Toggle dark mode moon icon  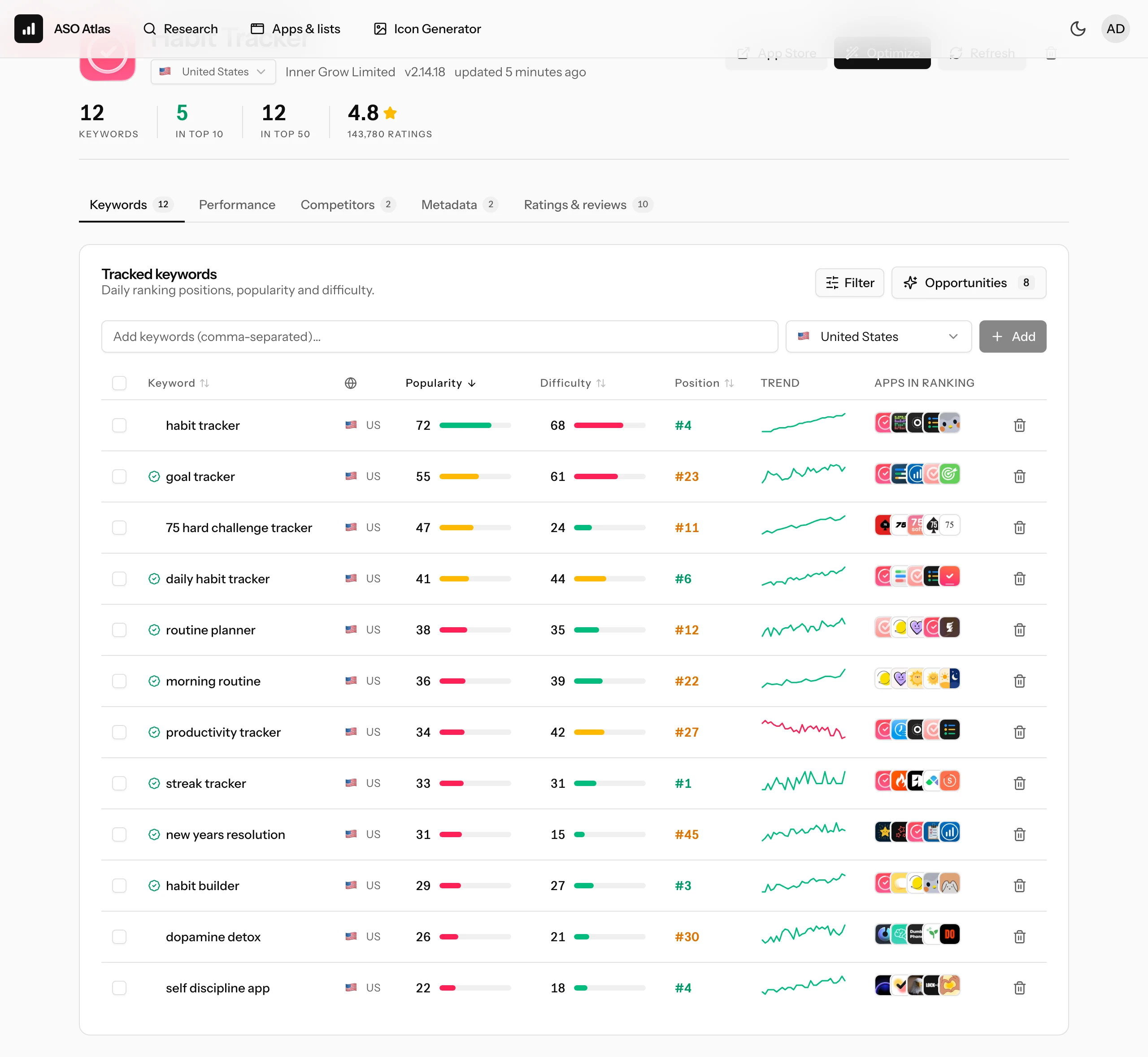tap(1078, 29)
